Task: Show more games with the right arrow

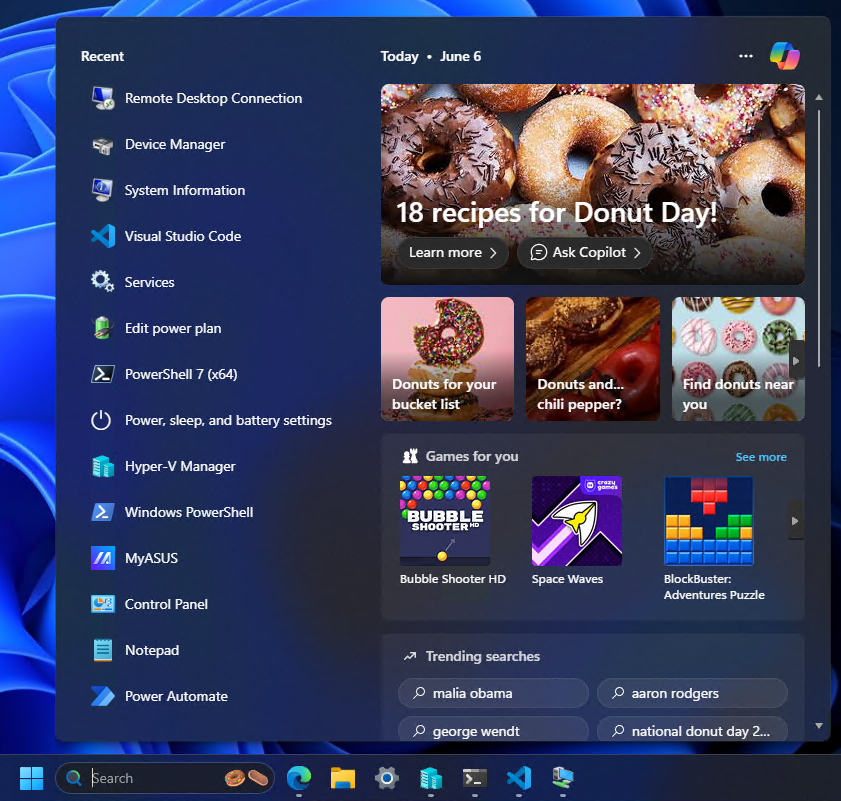Action: 795,520
